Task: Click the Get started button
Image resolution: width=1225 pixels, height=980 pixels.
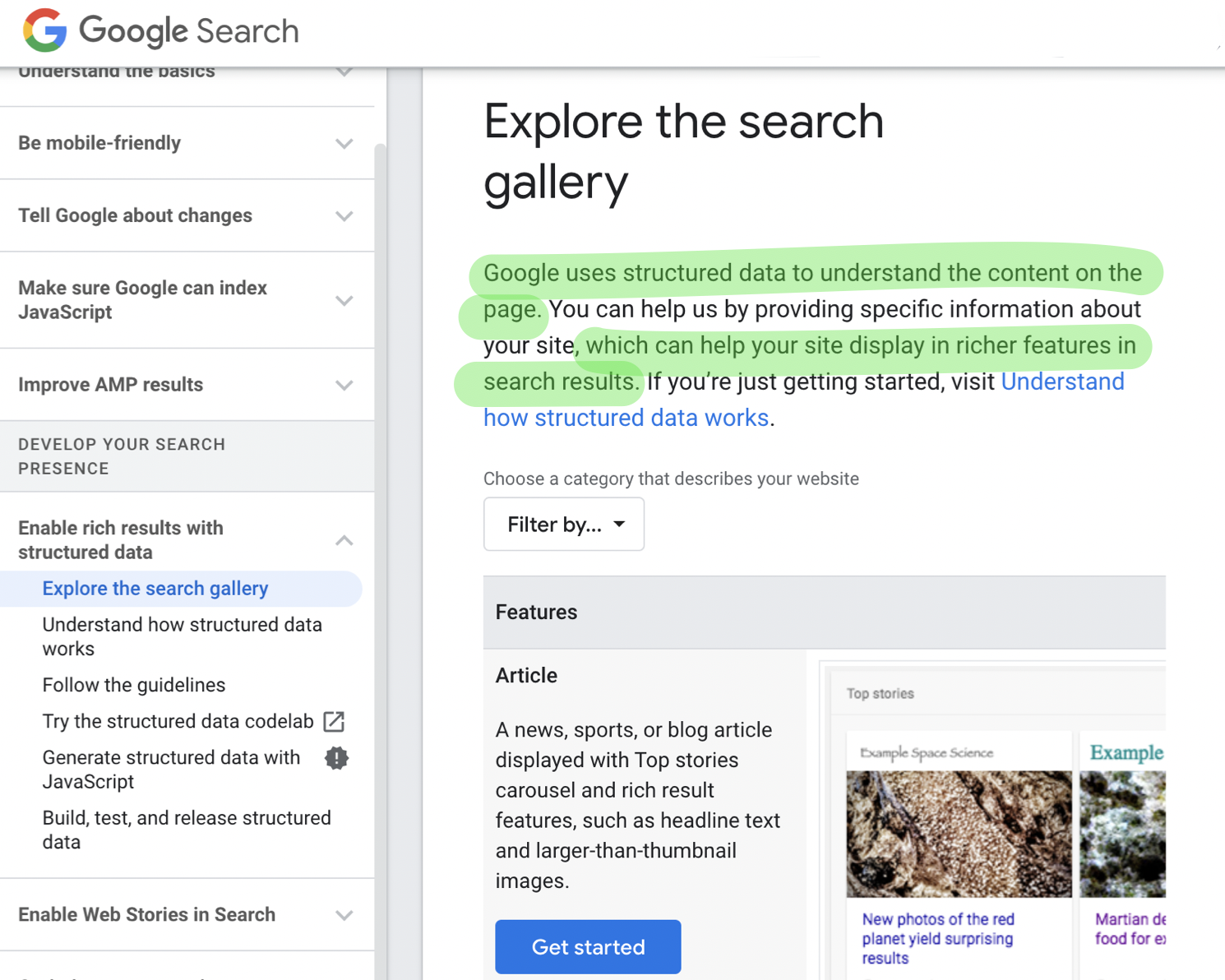Action: pyautogui.click(x=588, y=947)
